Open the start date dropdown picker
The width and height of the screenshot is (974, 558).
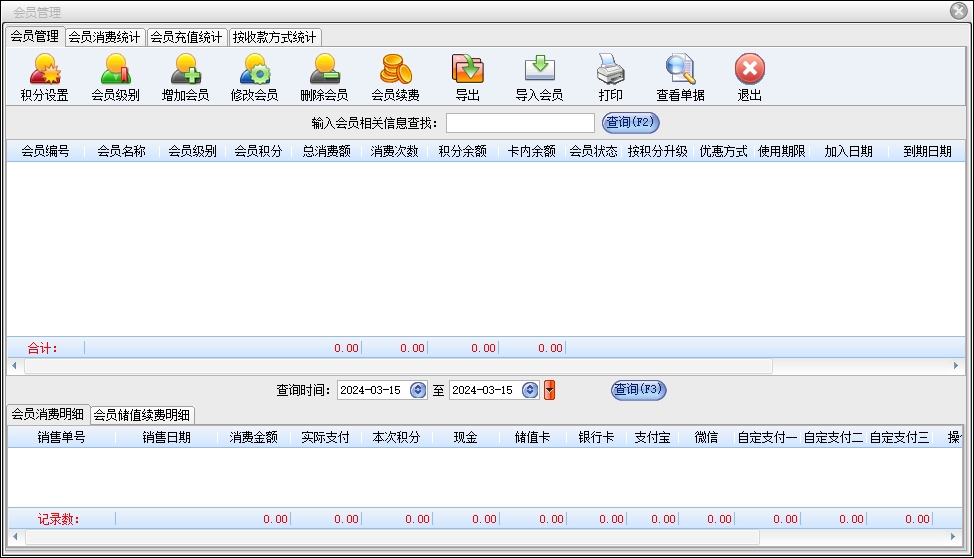[x=418, y=390]
